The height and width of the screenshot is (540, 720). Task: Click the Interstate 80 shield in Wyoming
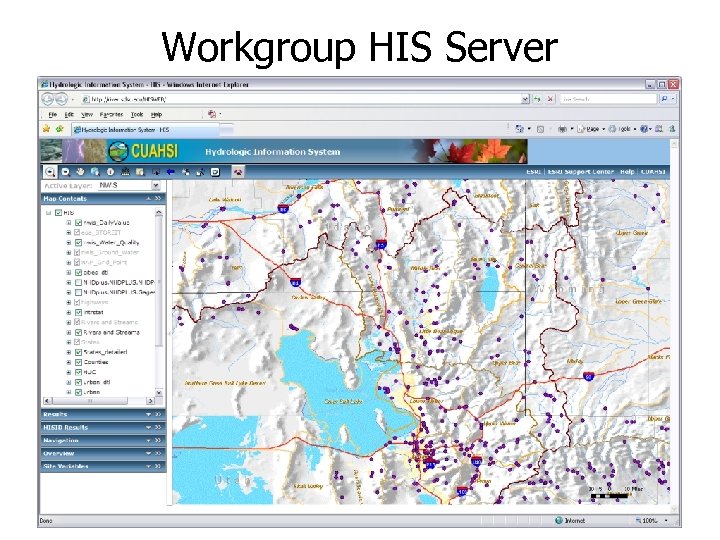[589, 376]
